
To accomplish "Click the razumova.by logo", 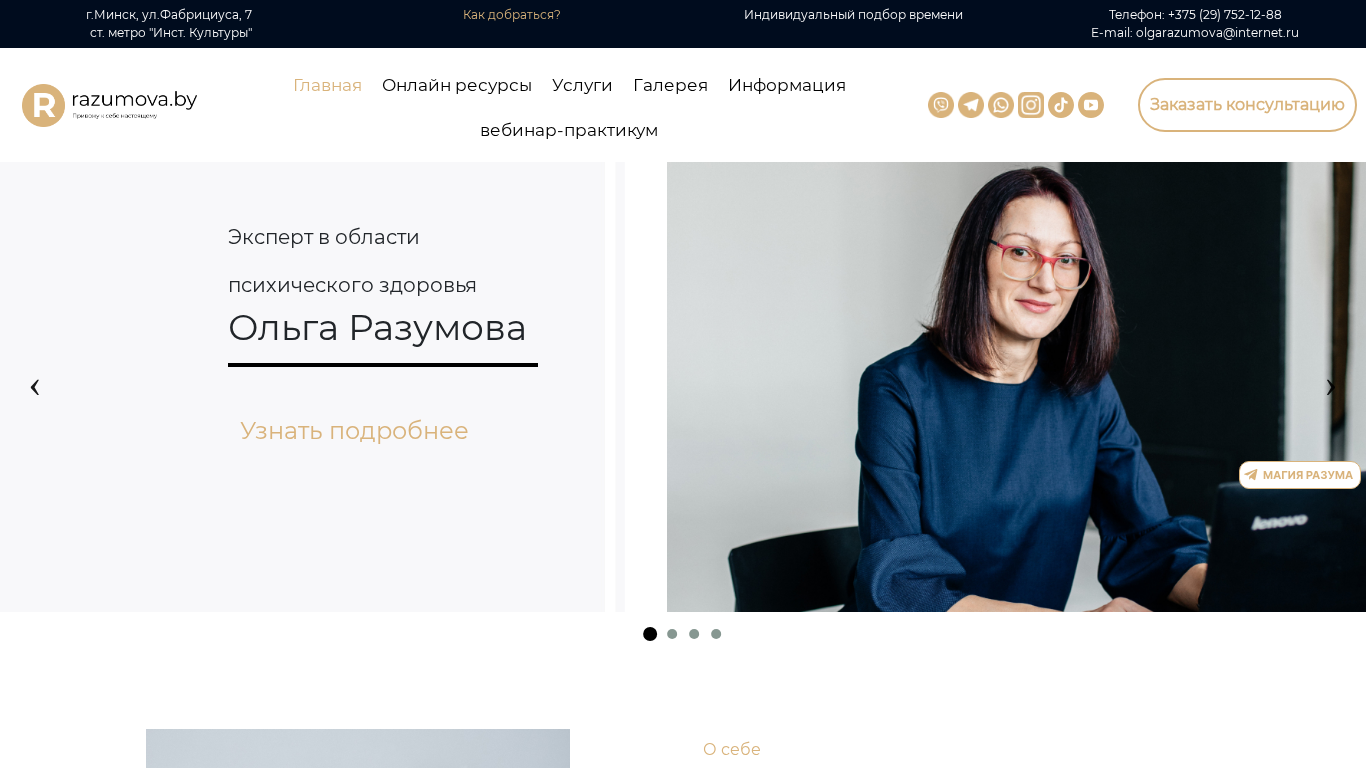I will point(110,105).
